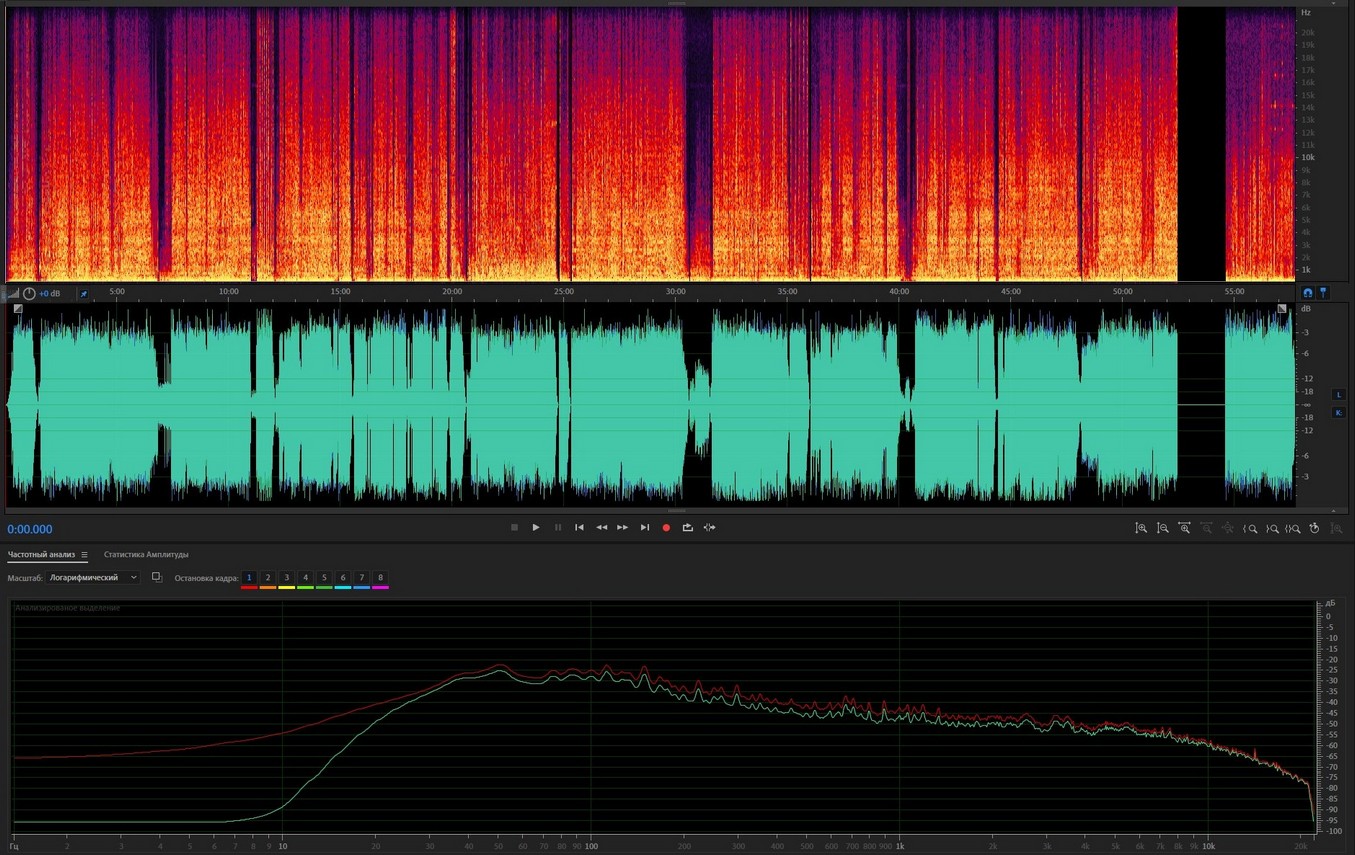Click the +0 dB gain knob in HUD
This screenshot has width=1355, height=855.
[x=29, y=293]
